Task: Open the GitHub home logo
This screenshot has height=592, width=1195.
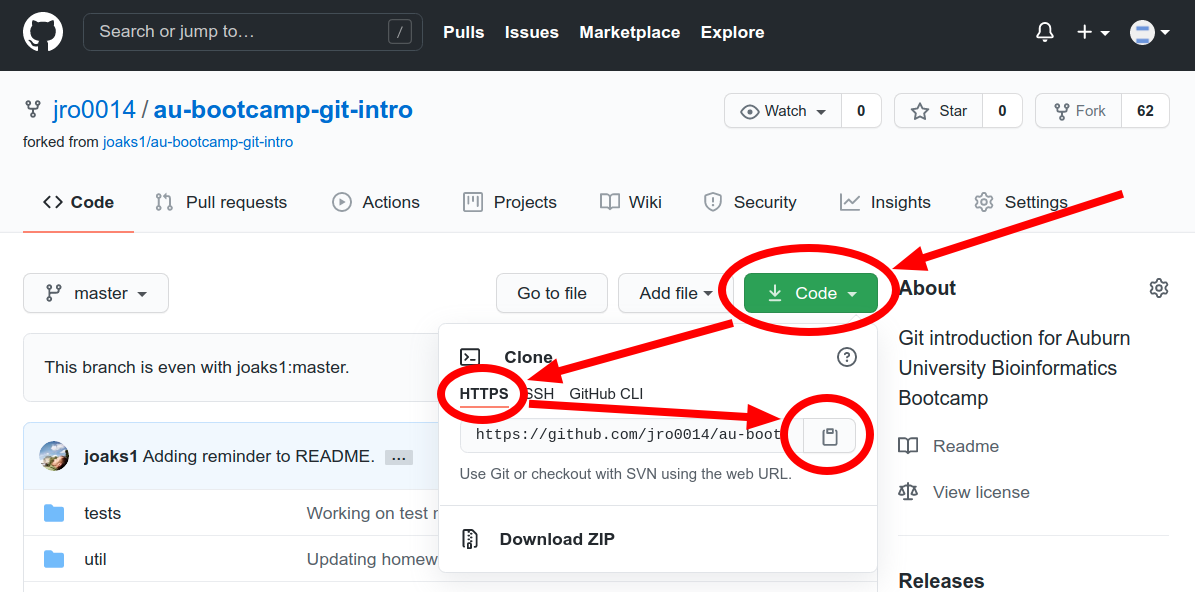Action: [43, 32]
